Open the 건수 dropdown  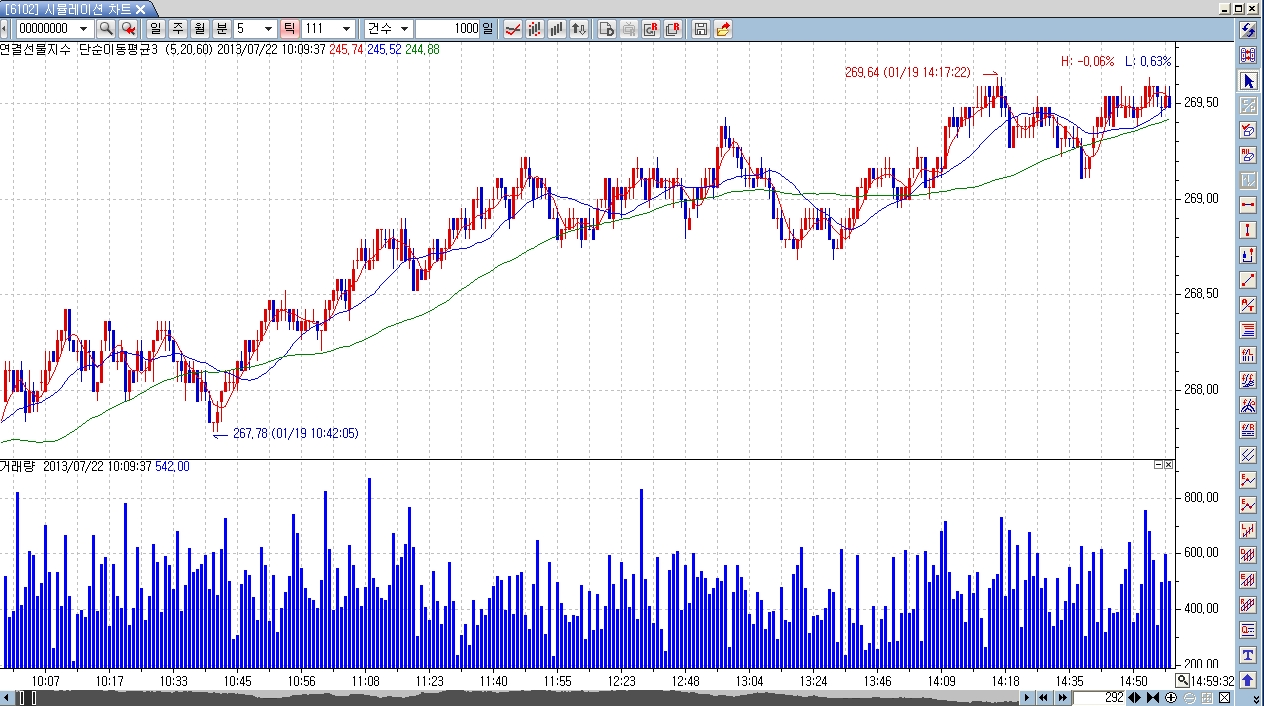[403, 29]
